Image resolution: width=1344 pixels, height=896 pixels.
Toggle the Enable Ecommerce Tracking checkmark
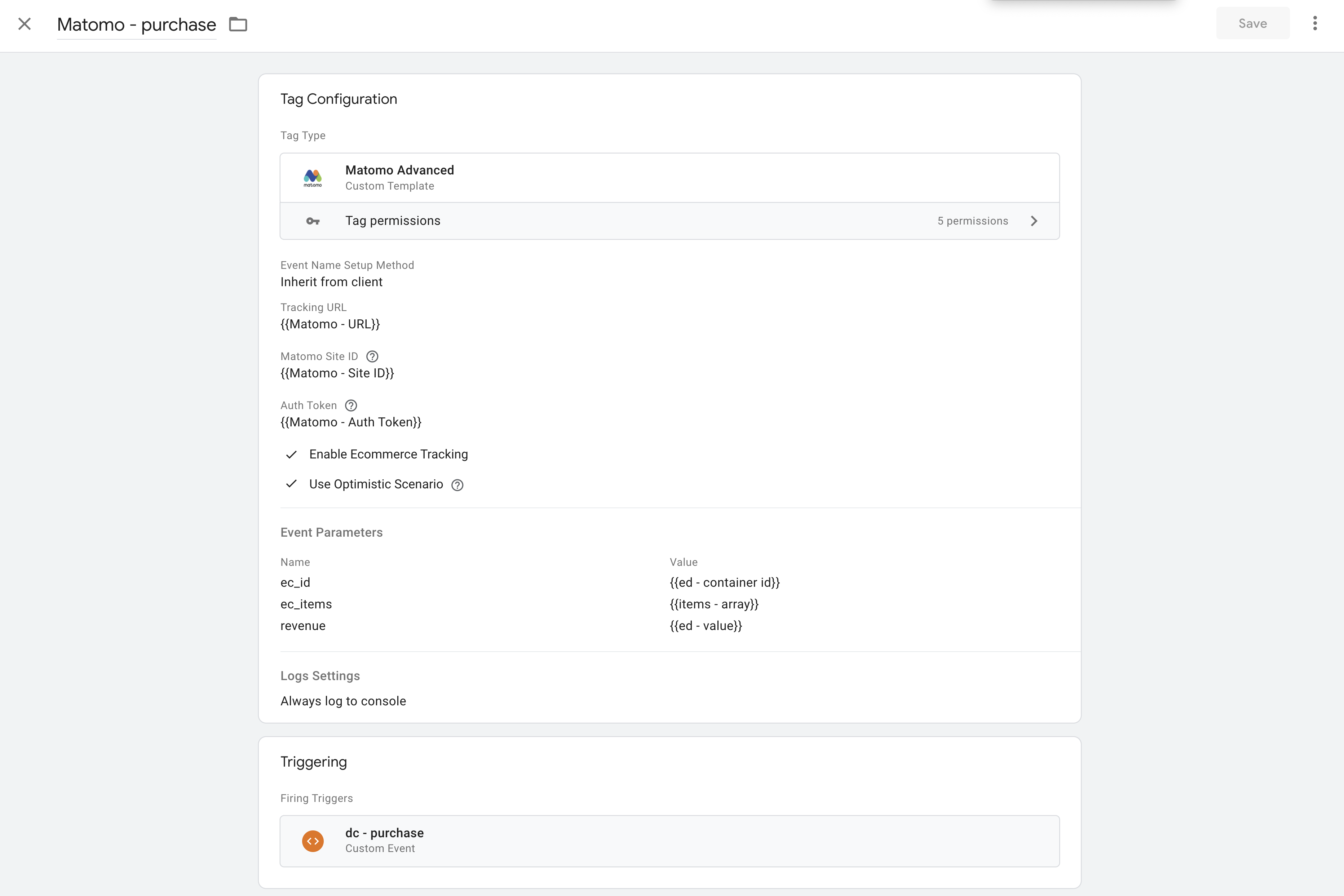point(291,454)
